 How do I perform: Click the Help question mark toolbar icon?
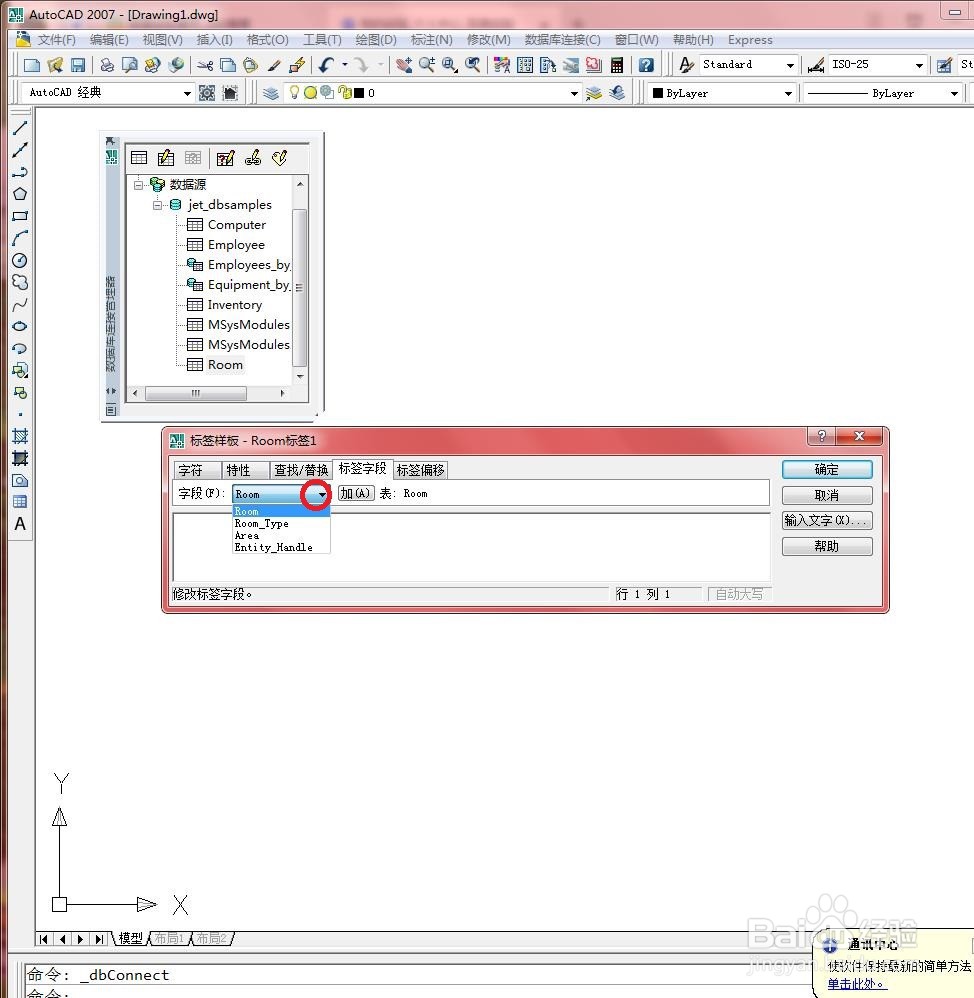[646, 64]
